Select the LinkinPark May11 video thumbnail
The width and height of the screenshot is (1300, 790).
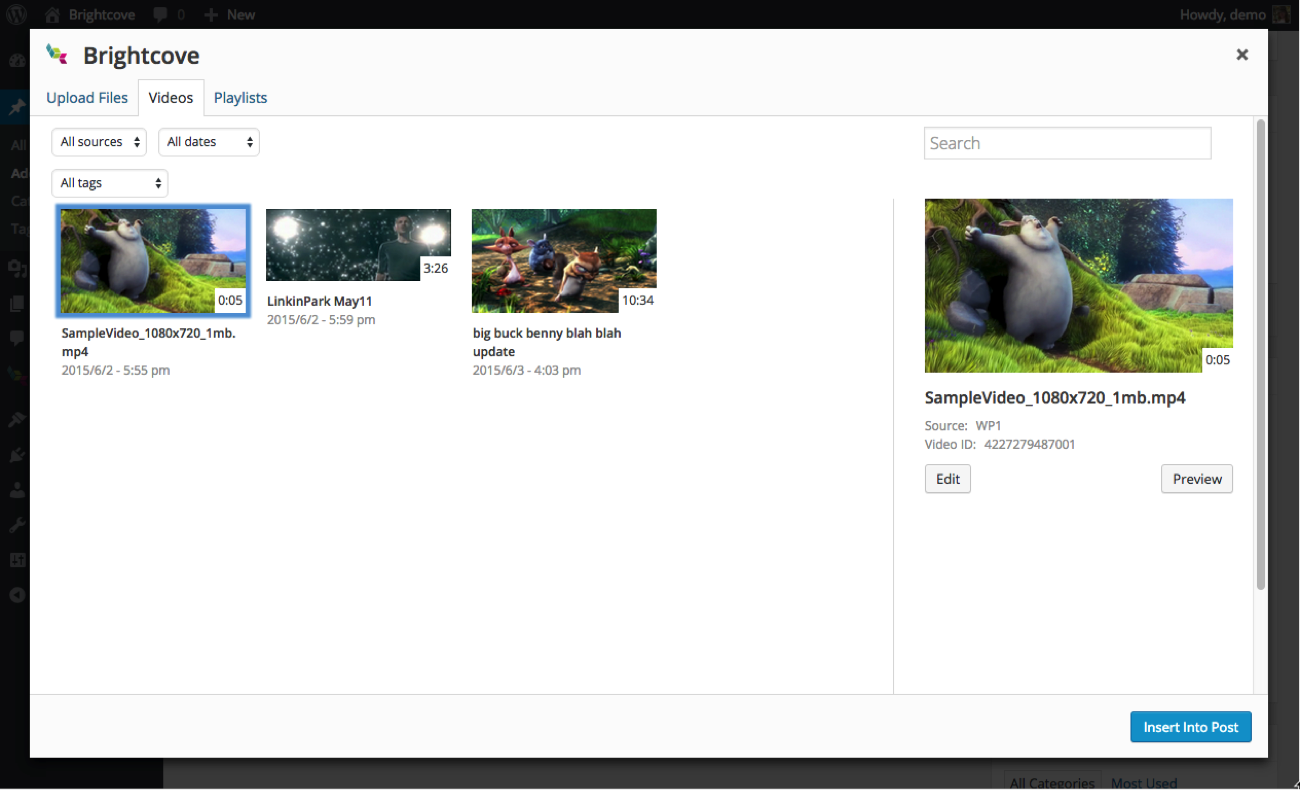(358, 245)
